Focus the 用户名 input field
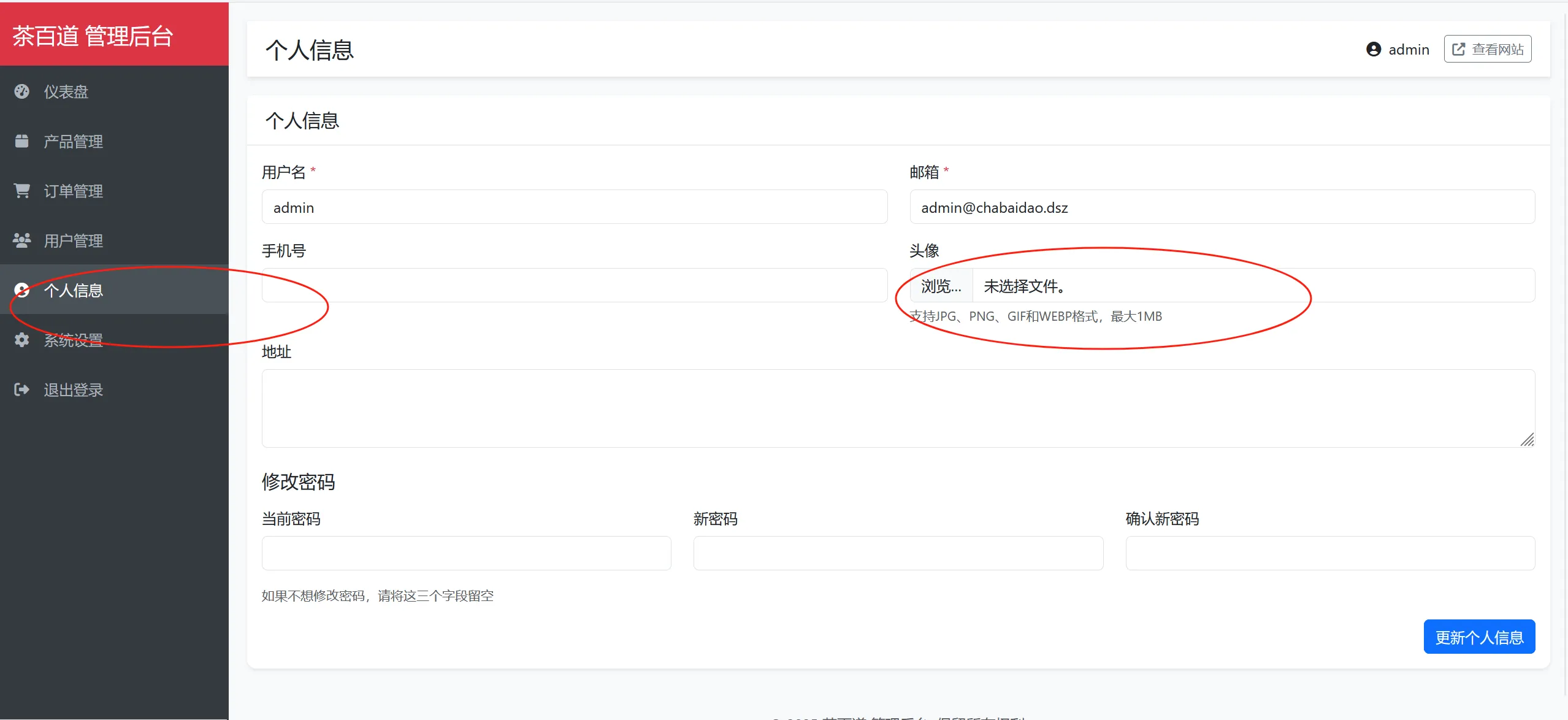 [x=574, y=207]
